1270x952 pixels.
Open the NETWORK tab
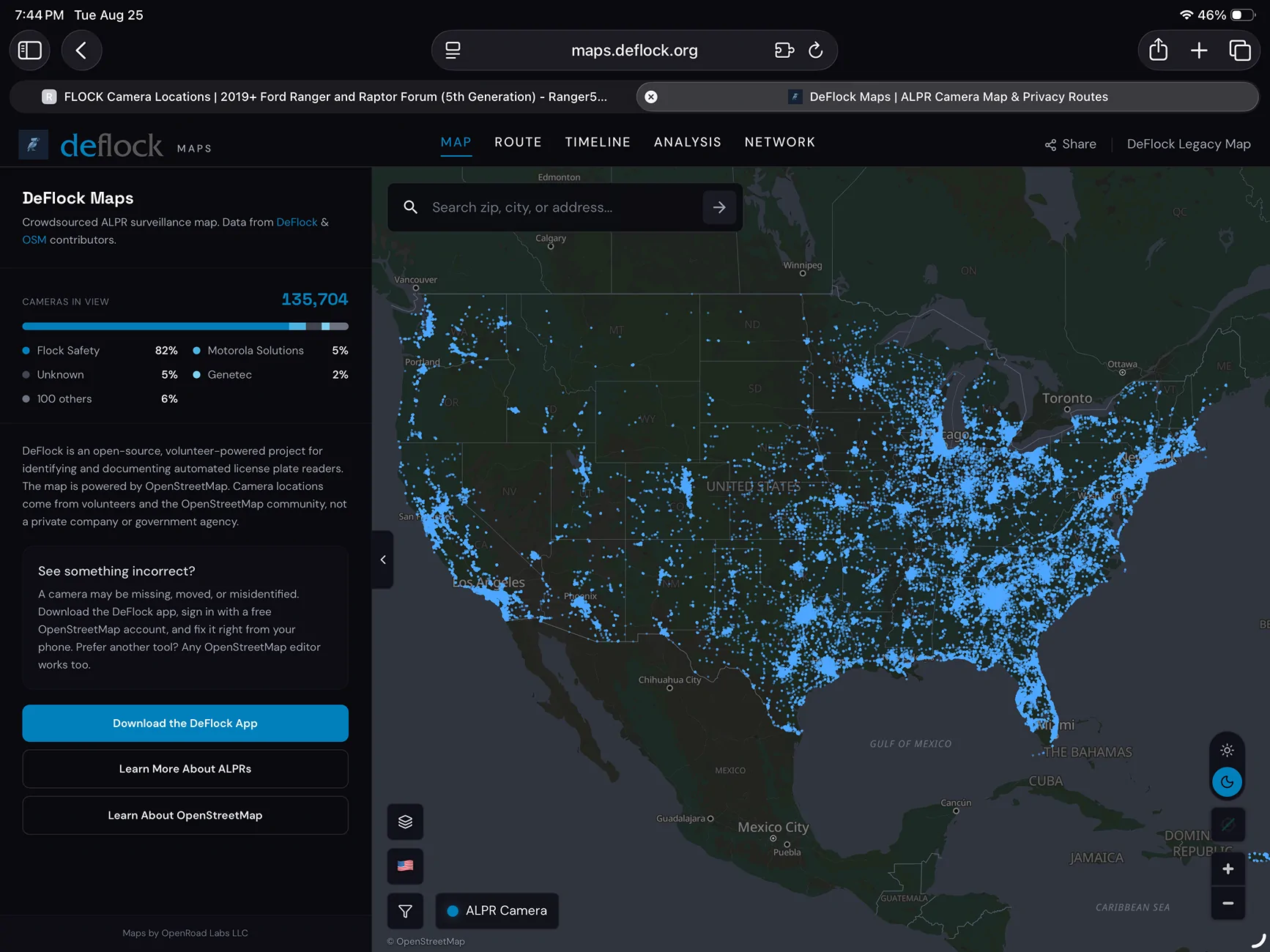(780, 142)
